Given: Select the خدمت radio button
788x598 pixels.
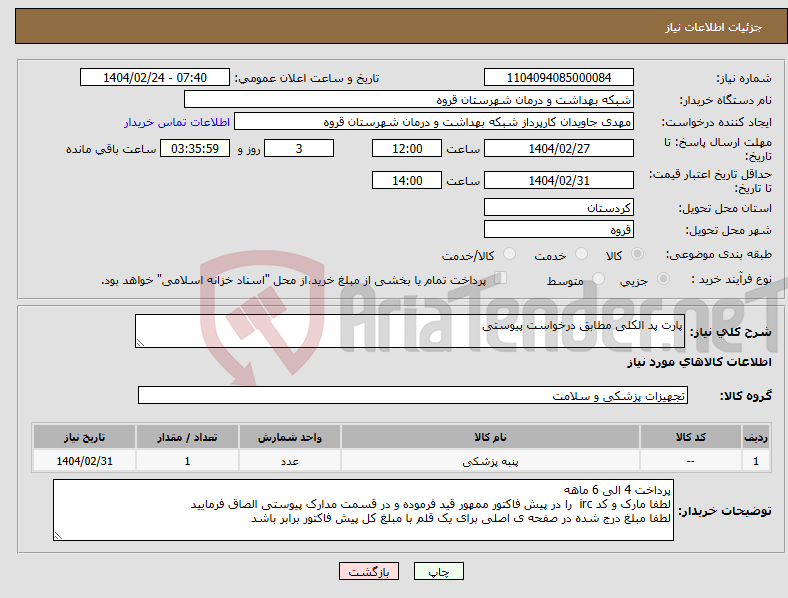Looking at the screenshot, I should coord(581,254).
